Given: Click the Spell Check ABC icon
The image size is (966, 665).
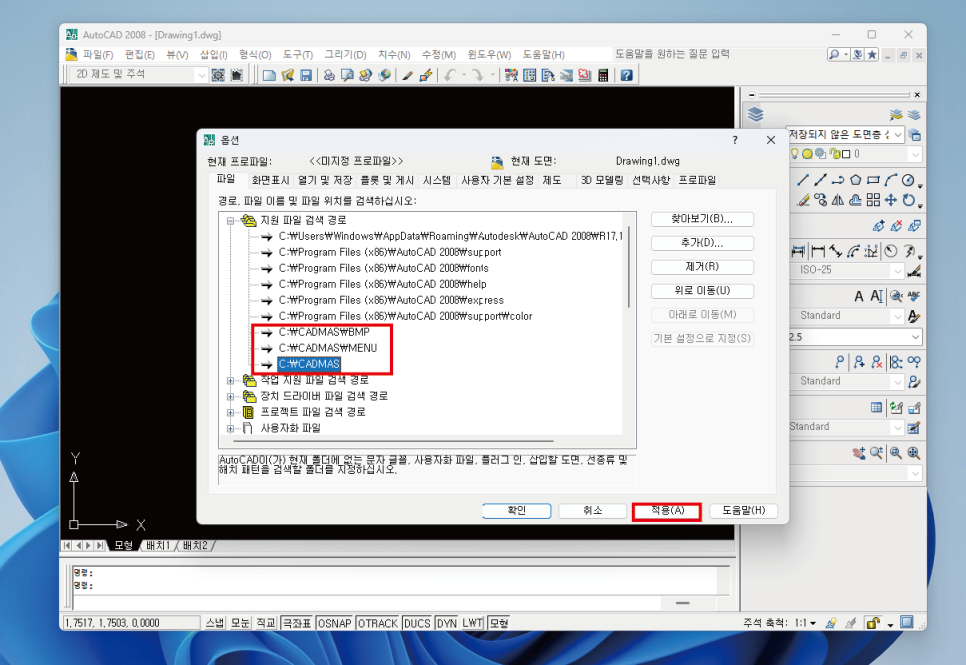Looking at the screenshot, I should coord(914,296).
